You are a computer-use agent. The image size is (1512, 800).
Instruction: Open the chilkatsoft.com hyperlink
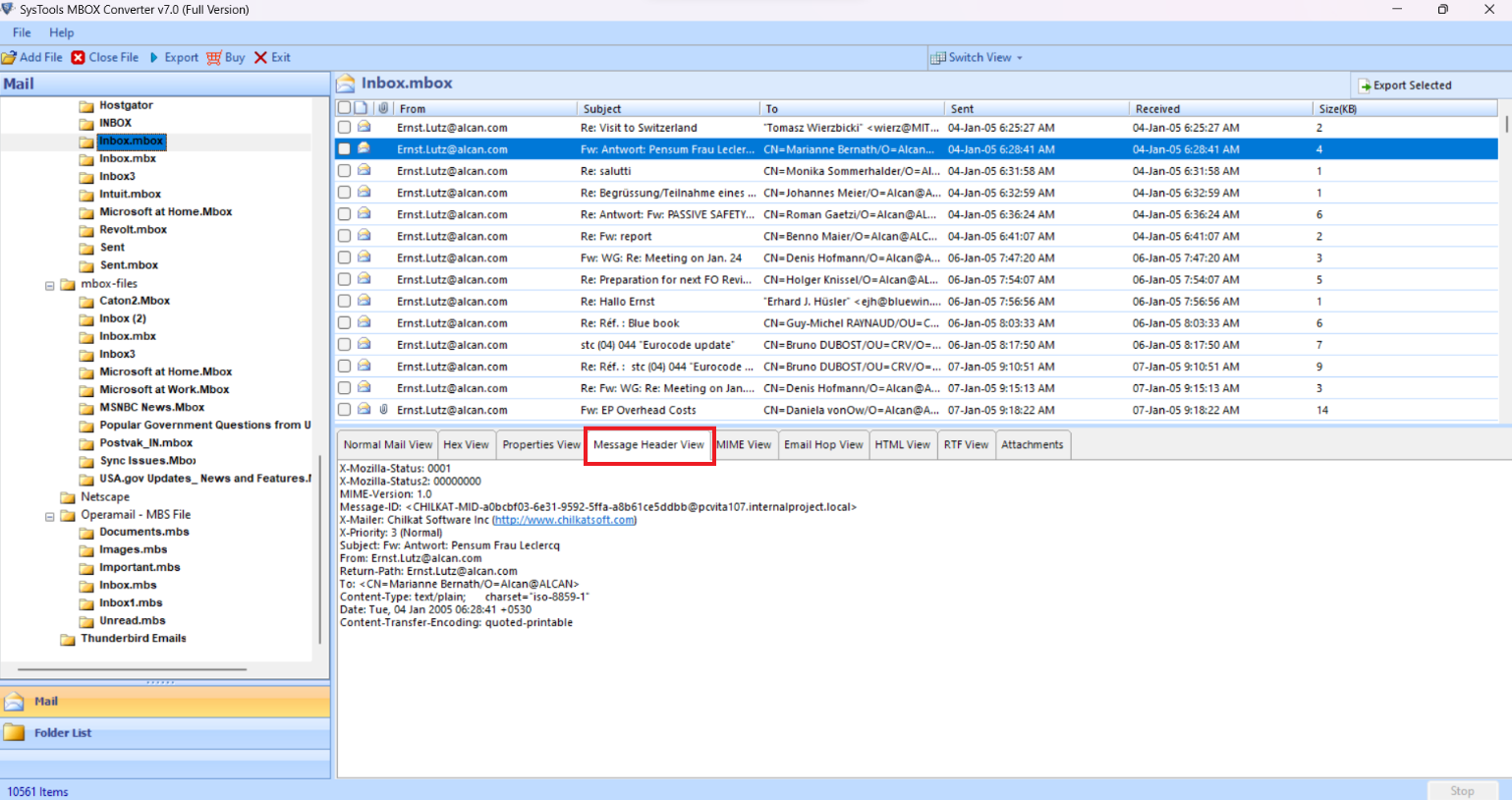click(x=563, y=521)
